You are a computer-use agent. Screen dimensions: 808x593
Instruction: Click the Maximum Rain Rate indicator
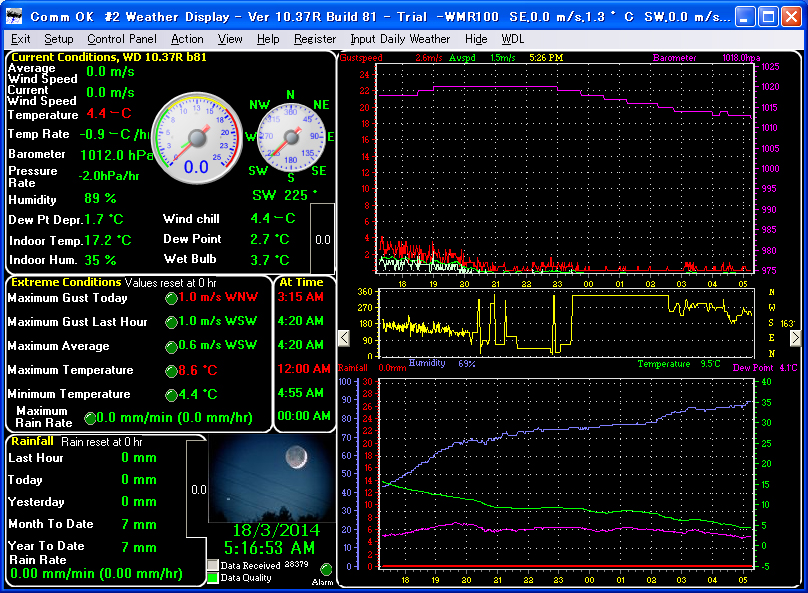(x=90, y=418)
